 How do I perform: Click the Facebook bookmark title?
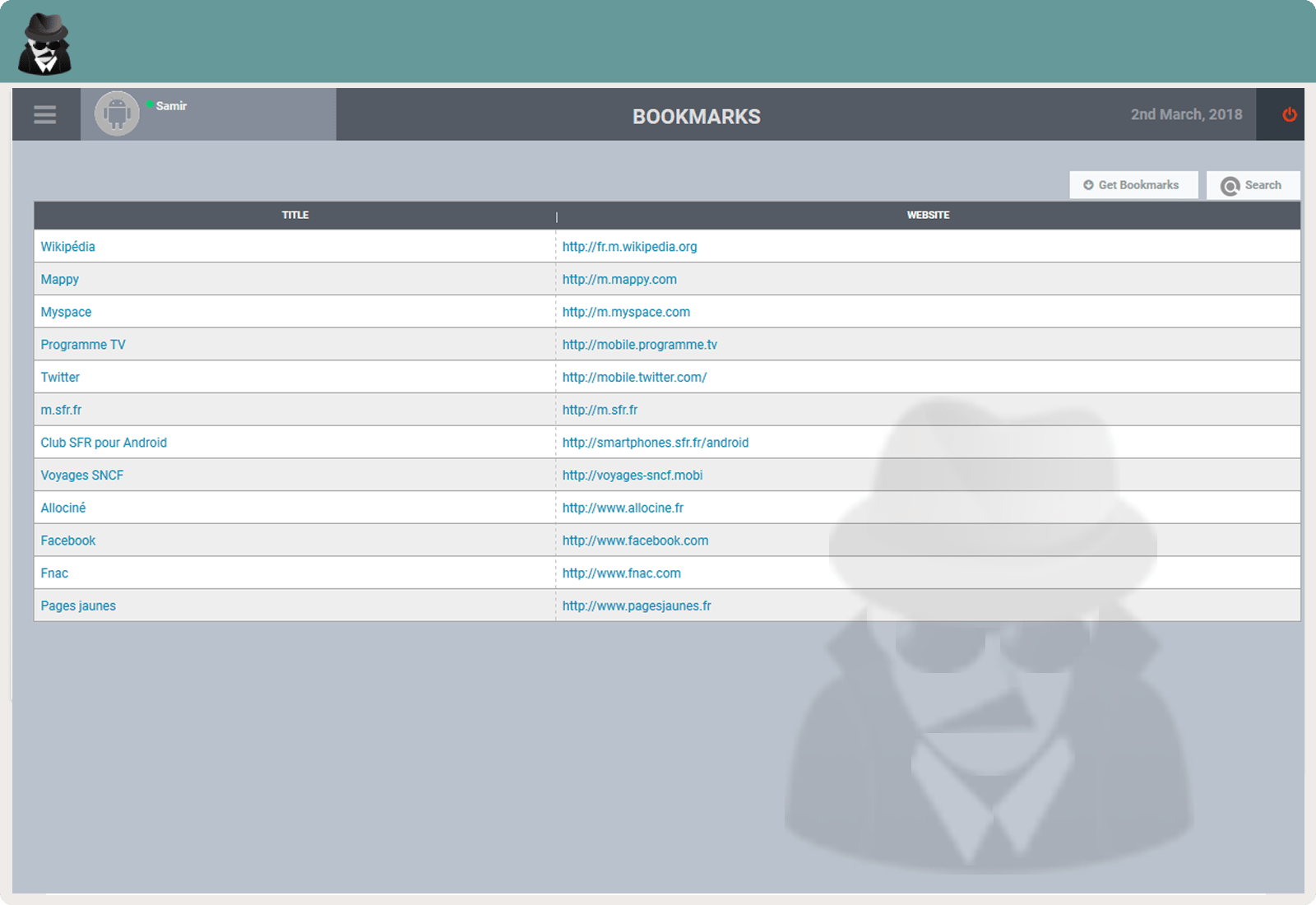(x=68, y=541)
